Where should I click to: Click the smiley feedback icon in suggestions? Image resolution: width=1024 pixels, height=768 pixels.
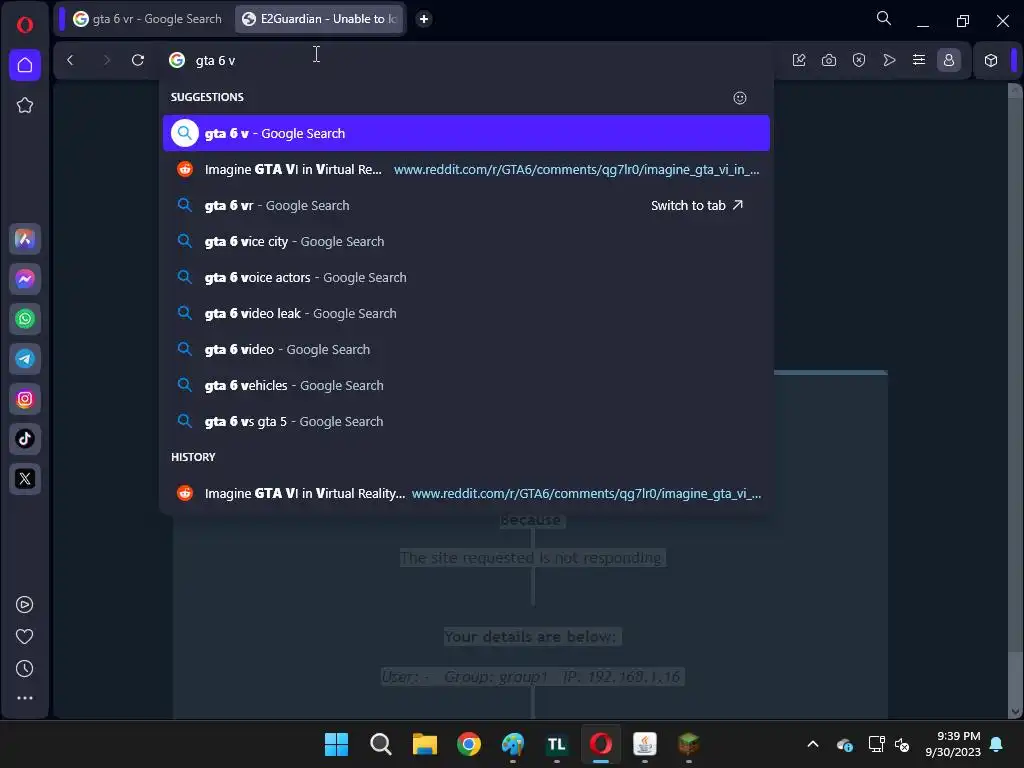pyautogui.click(x=740, y=98)
